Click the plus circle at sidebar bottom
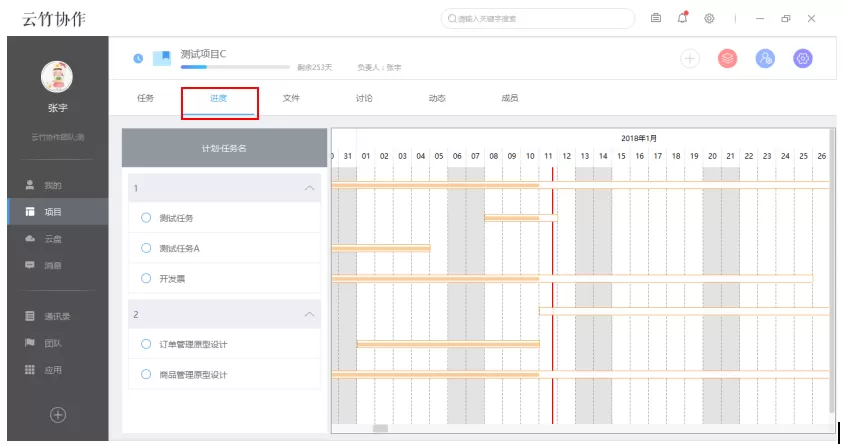 point(58,415)
